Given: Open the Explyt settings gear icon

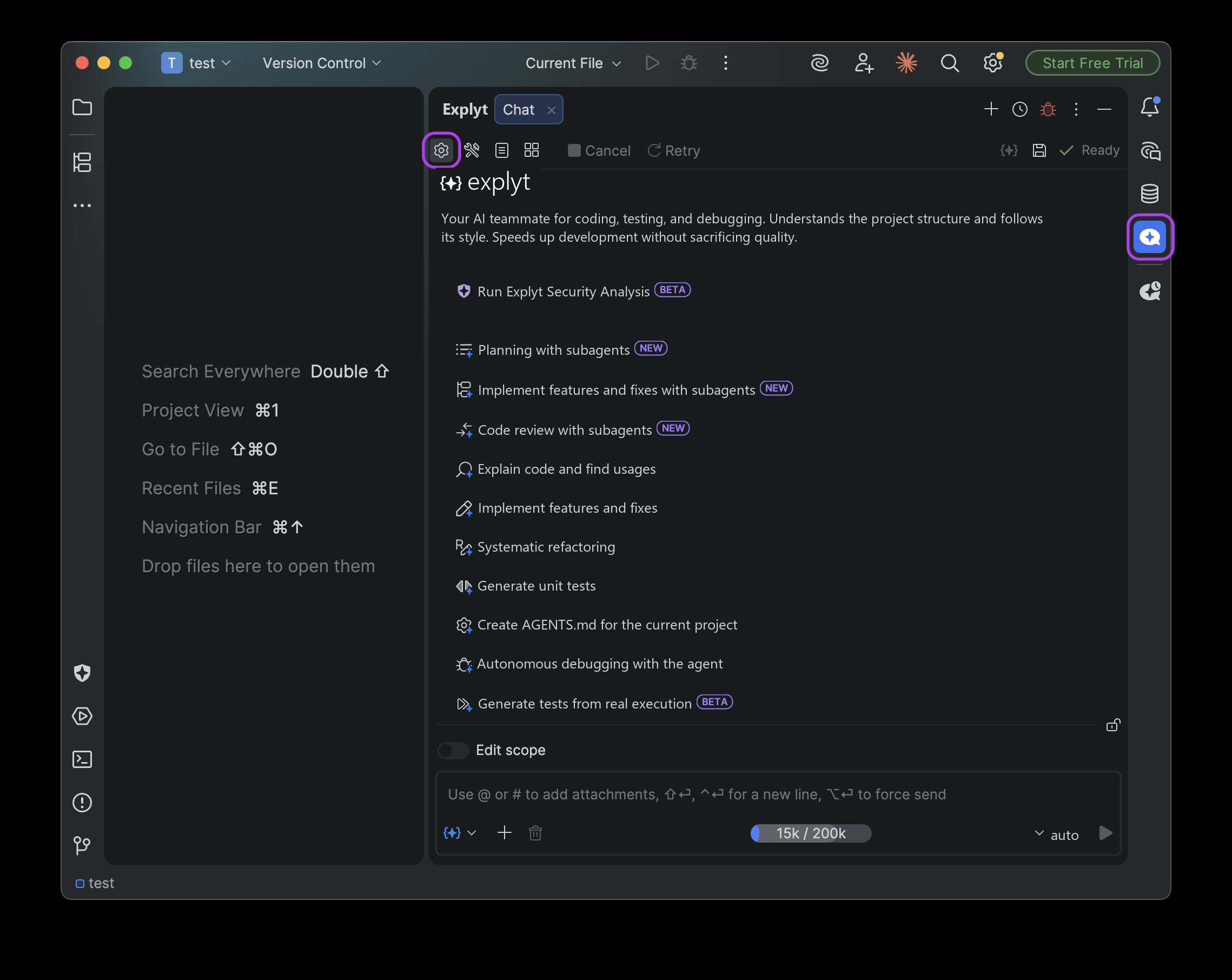Looking at the screenshot, I should (441, 150).
